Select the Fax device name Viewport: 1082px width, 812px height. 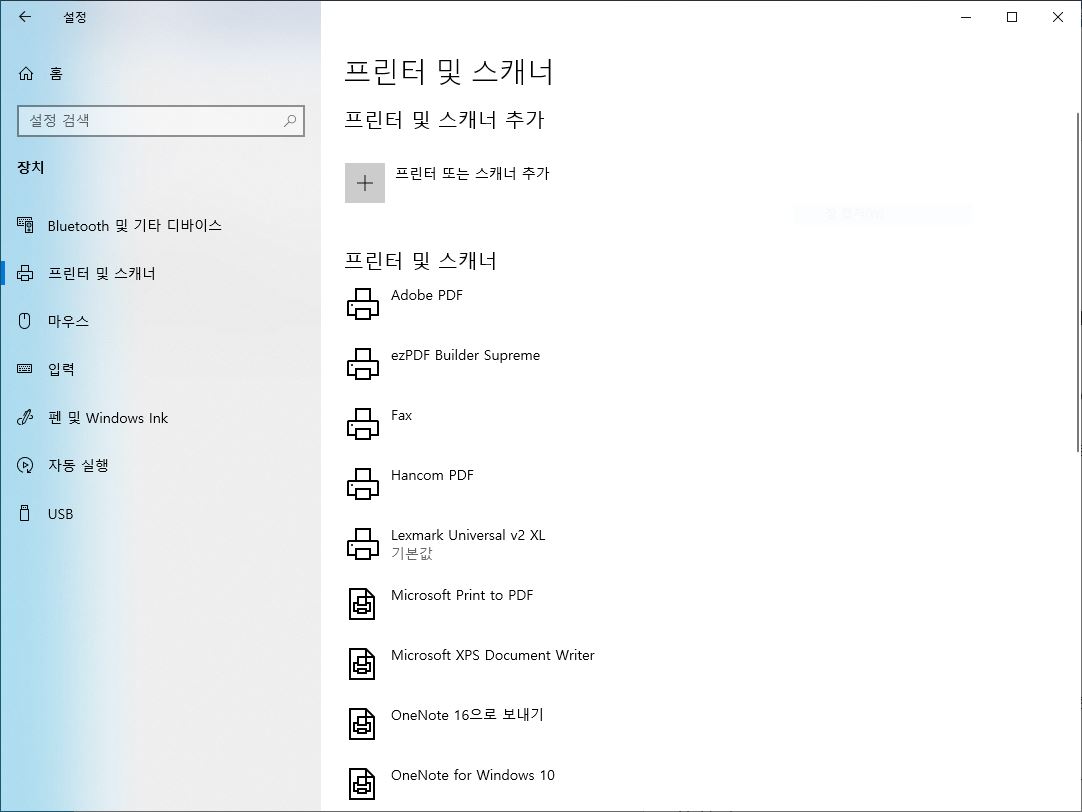[401, 415]
